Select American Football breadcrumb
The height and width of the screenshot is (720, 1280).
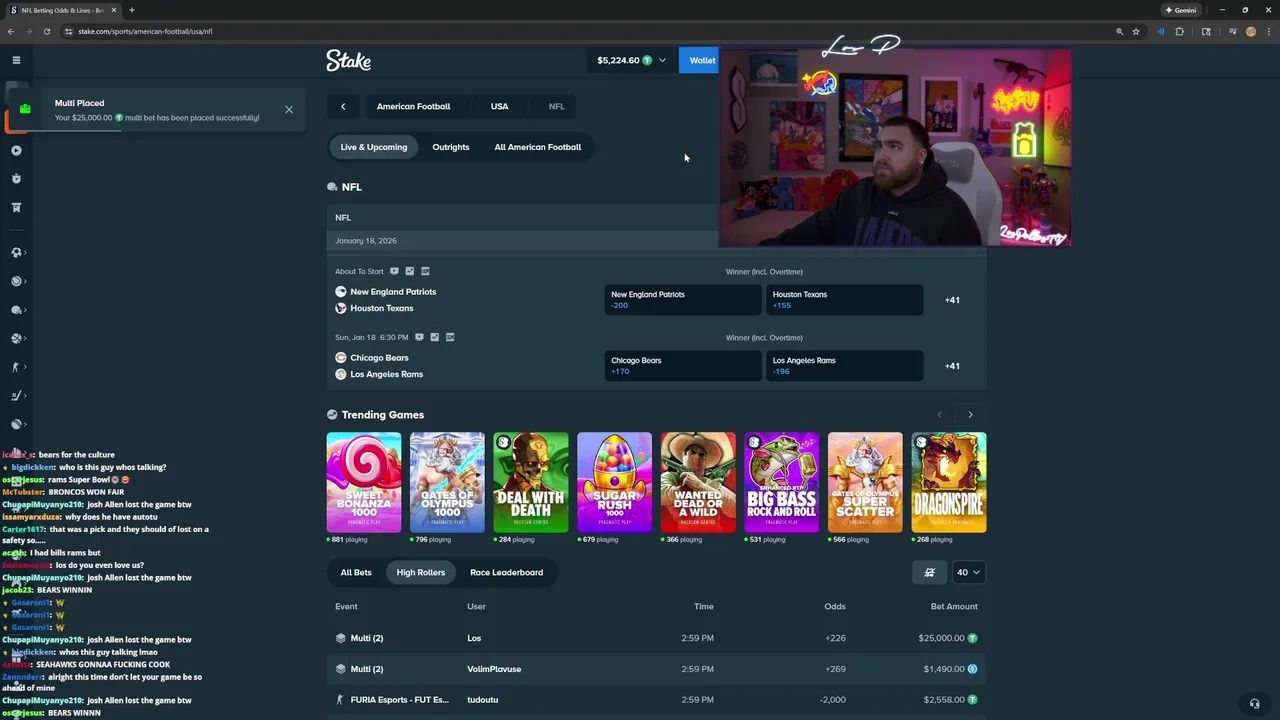[x=413, y=106]
